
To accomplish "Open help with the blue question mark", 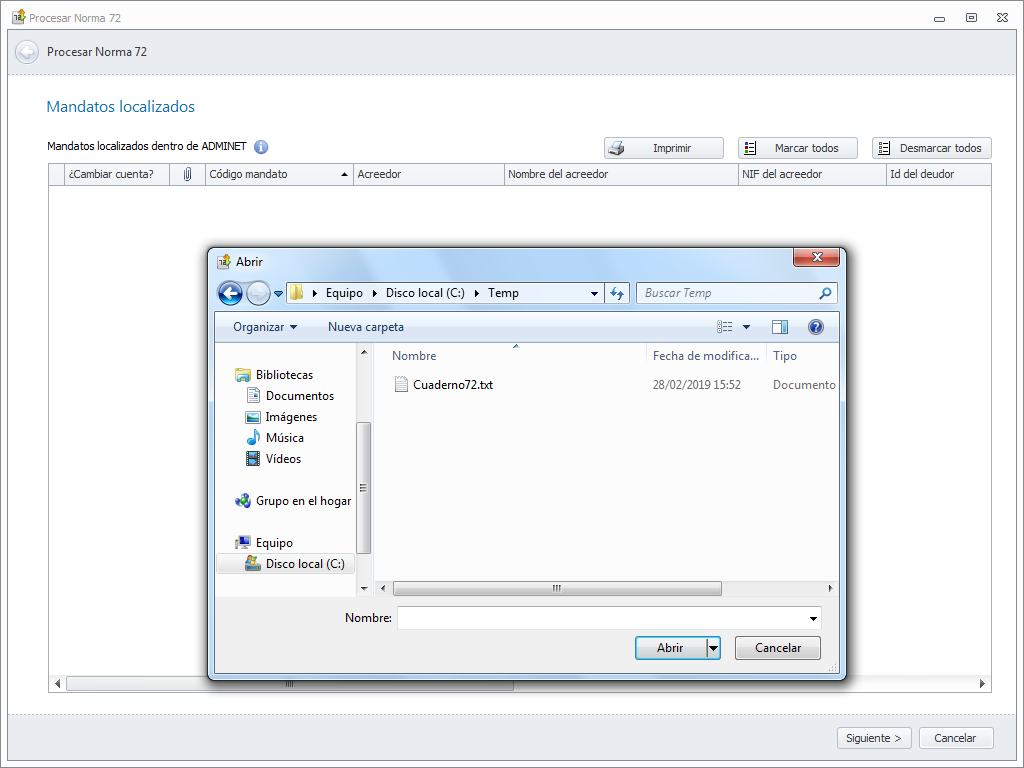I will click(x=816, y=327).
